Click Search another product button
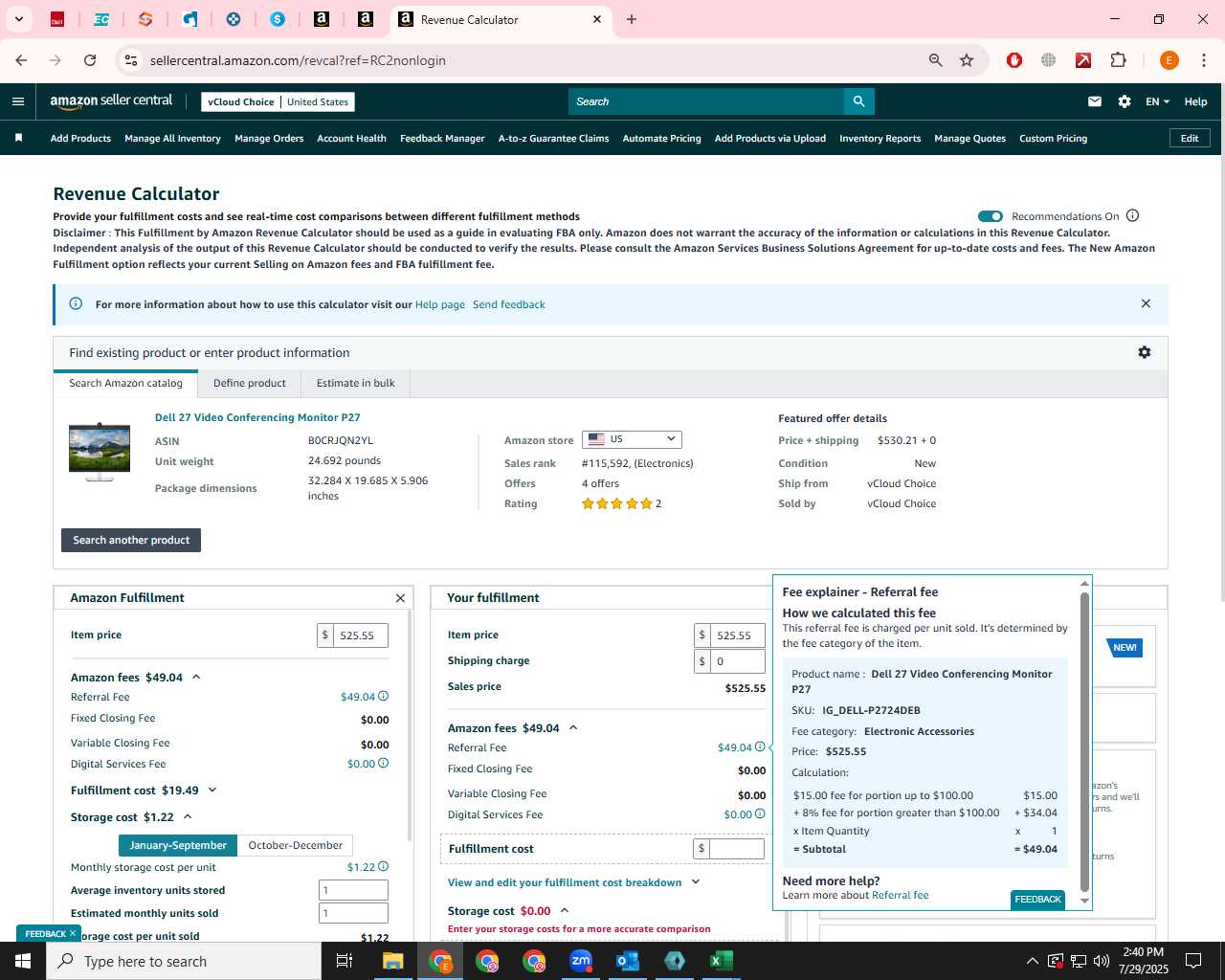This screenshot has width=1225, height=980. coord(131,540)
